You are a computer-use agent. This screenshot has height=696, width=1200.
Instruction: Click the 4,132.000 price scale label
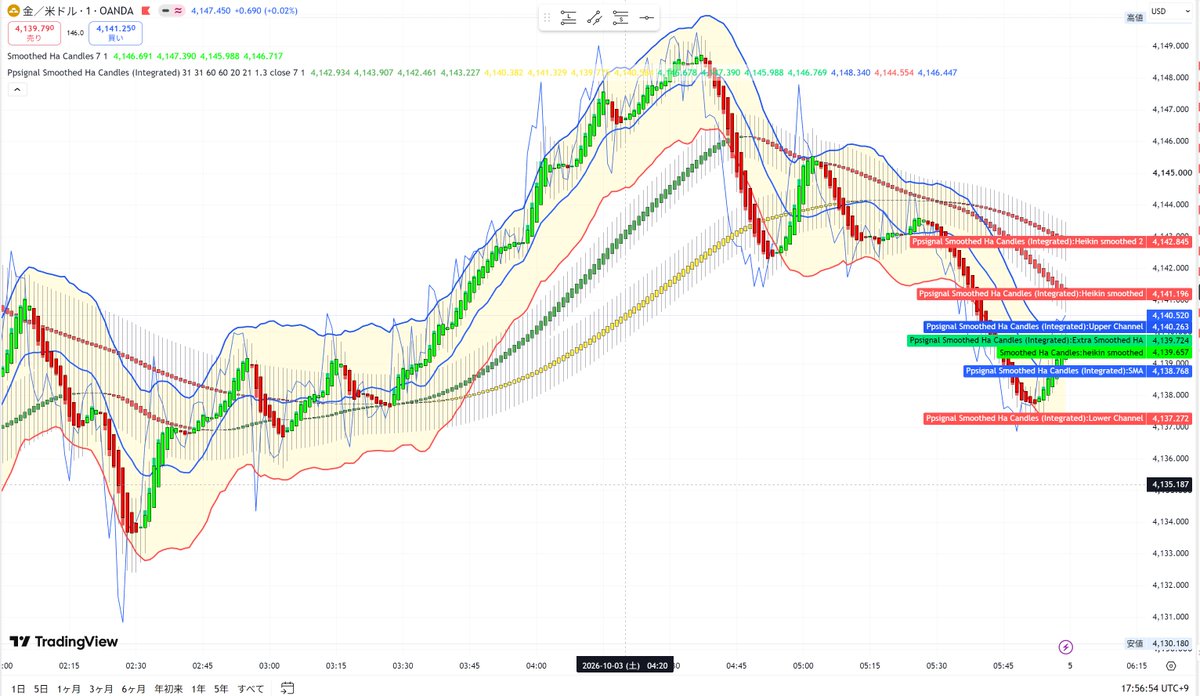click(1170, 585)
